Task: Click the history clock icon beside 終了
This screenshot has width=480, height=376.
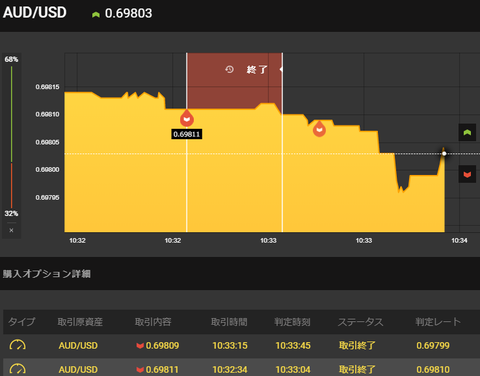Action: [x=229, y=69]
